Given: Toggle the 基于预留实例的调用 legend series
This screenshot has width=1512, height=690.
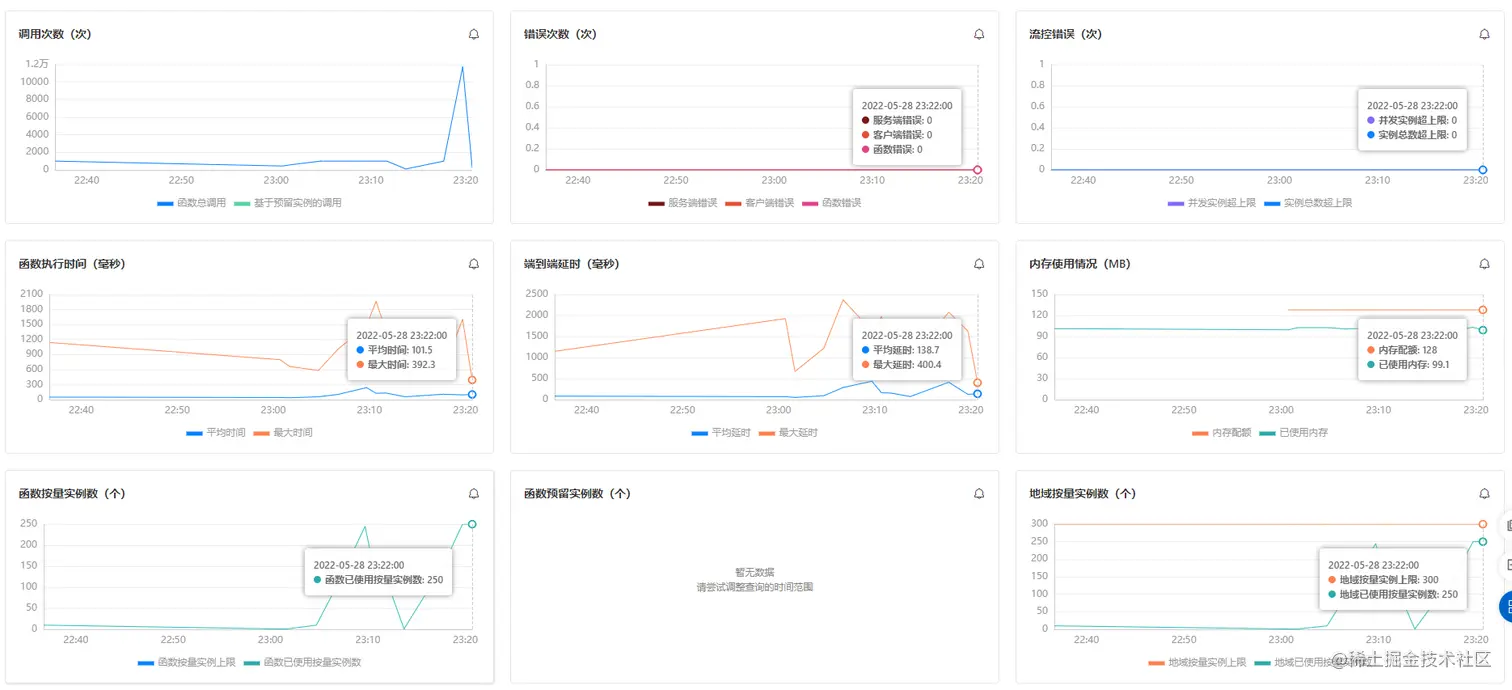Looking at the screenshot, I should click(x=288, y=203).
